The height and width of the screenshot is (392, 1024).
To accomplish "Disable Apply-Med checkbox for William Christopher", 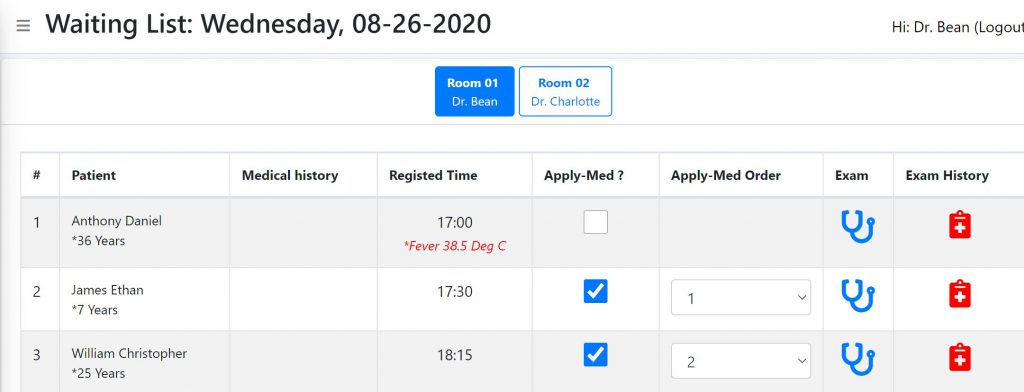I will tap(596, 355).
